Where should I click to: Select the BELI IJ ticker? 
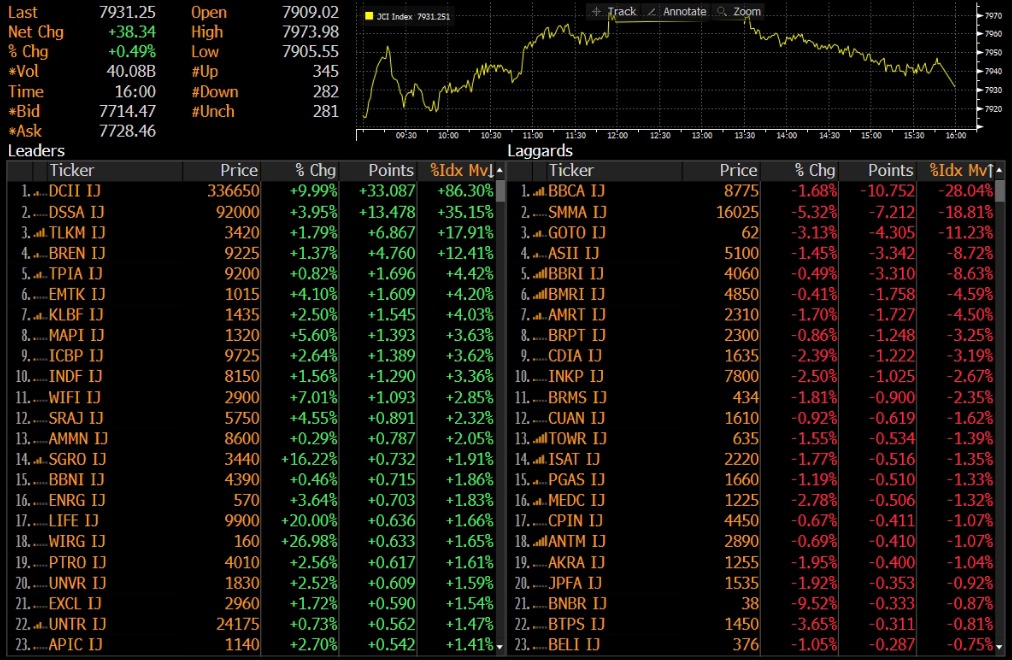[x=574, y=645]
